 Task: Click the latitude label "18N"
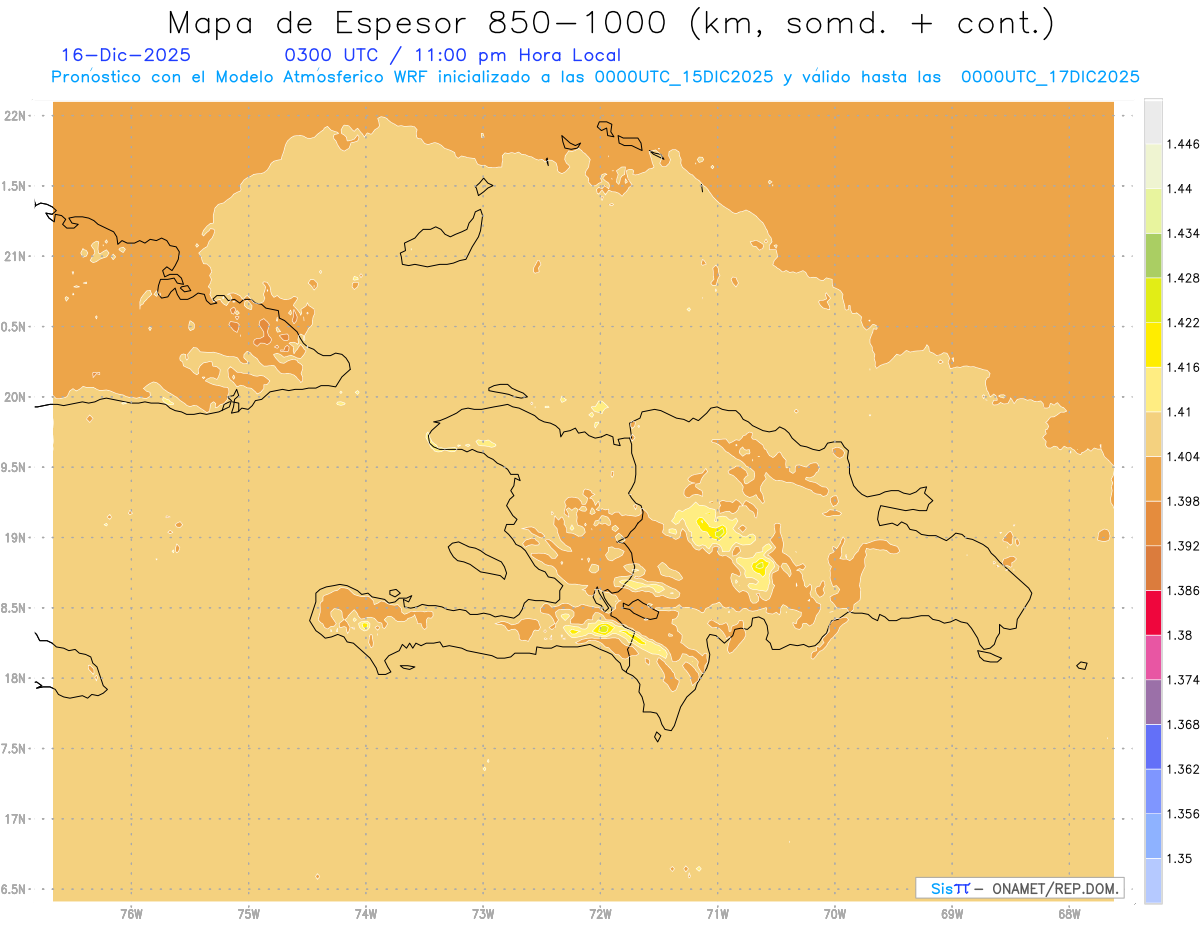16,679
